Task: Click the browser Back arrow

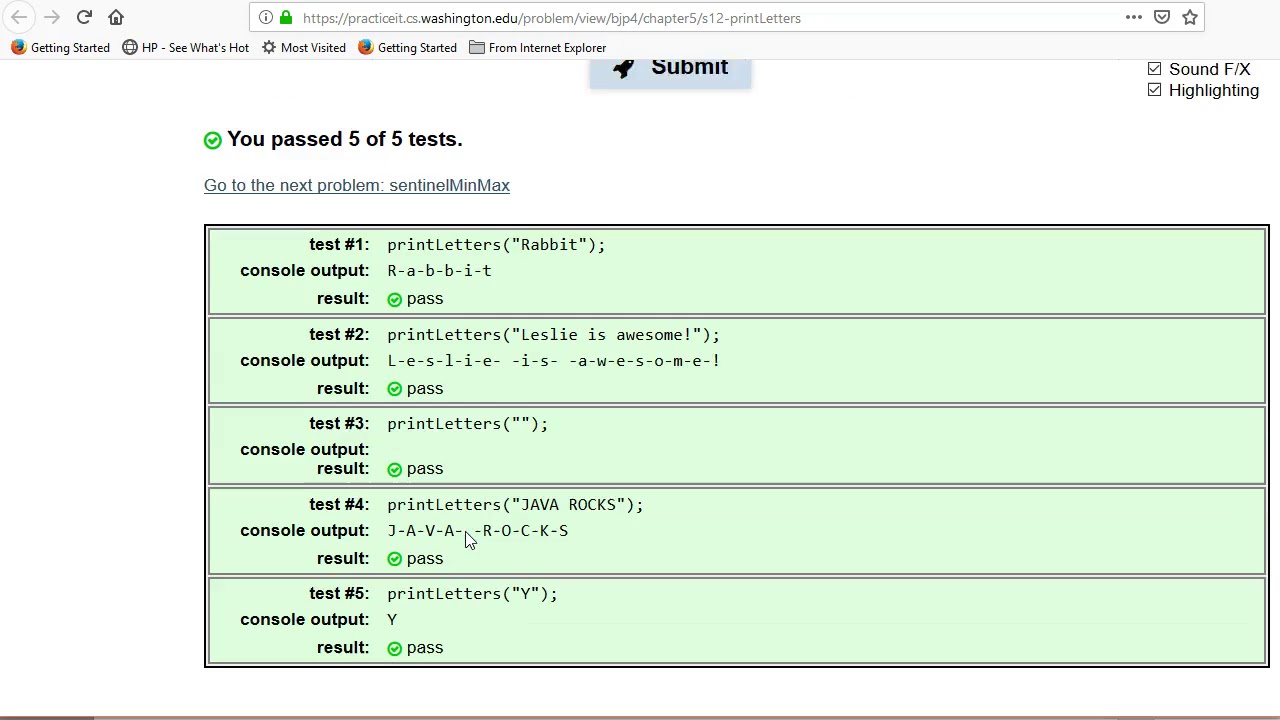Action: click(19, 17)
